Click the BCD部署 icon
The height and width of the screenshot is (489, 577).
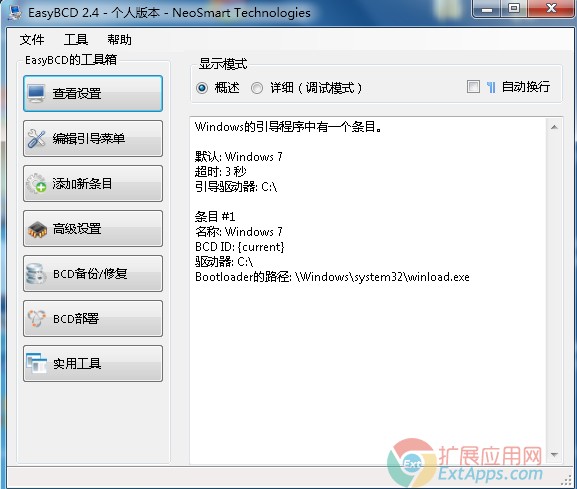36,319
